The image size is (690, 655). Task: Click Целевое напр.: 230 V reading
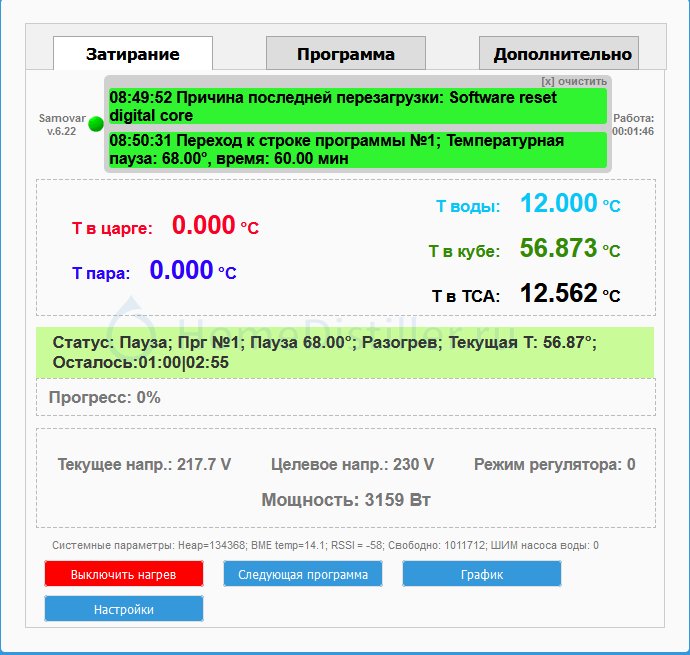(x=352, y=464)
